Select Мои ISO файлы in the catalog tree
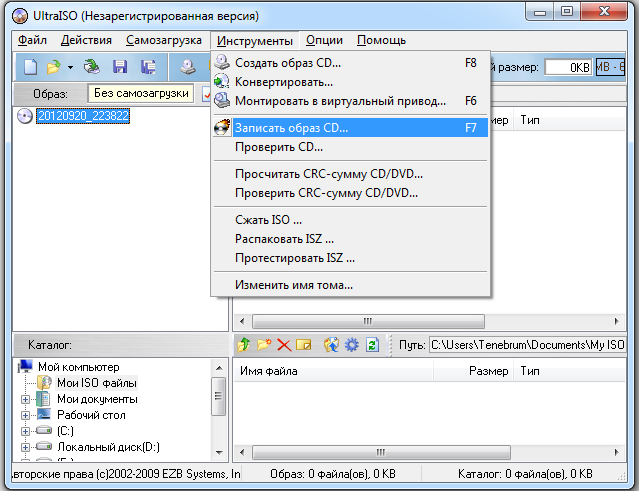 pos(97,383)
